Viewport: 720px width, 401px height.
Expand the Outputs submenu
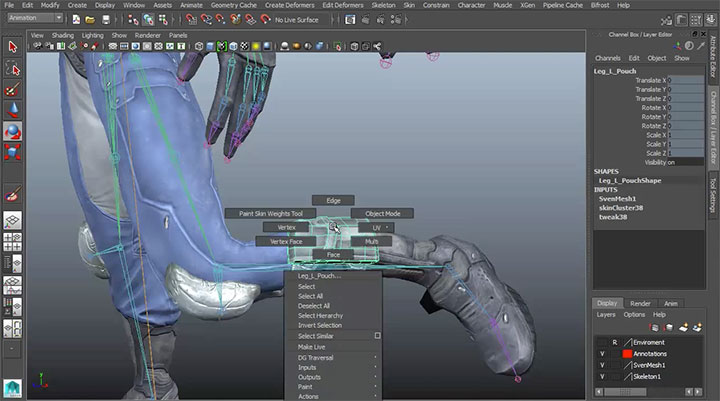pyautogui.click(x=333, y=377)
